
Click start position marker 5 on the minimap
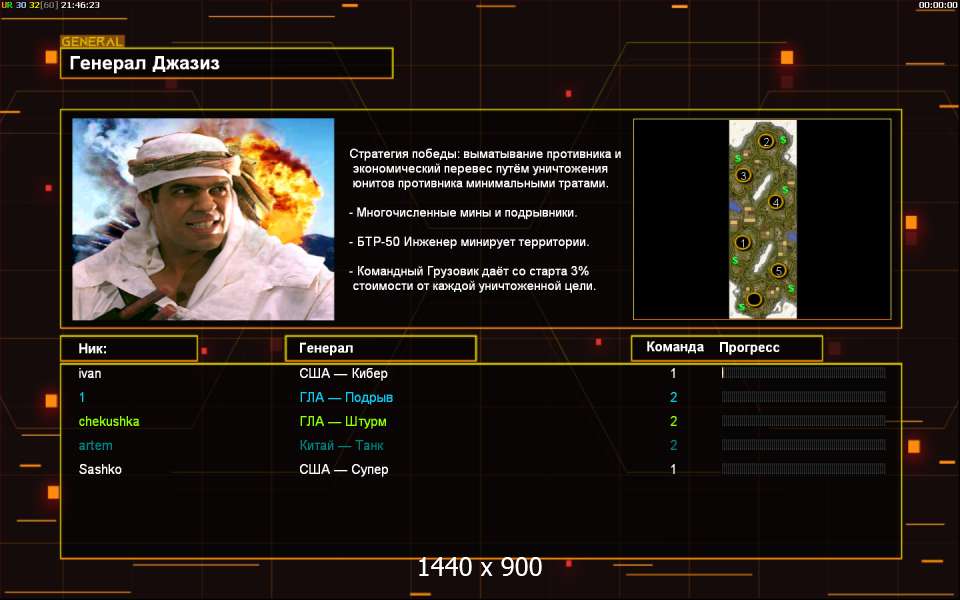click(x=778, y=270)
